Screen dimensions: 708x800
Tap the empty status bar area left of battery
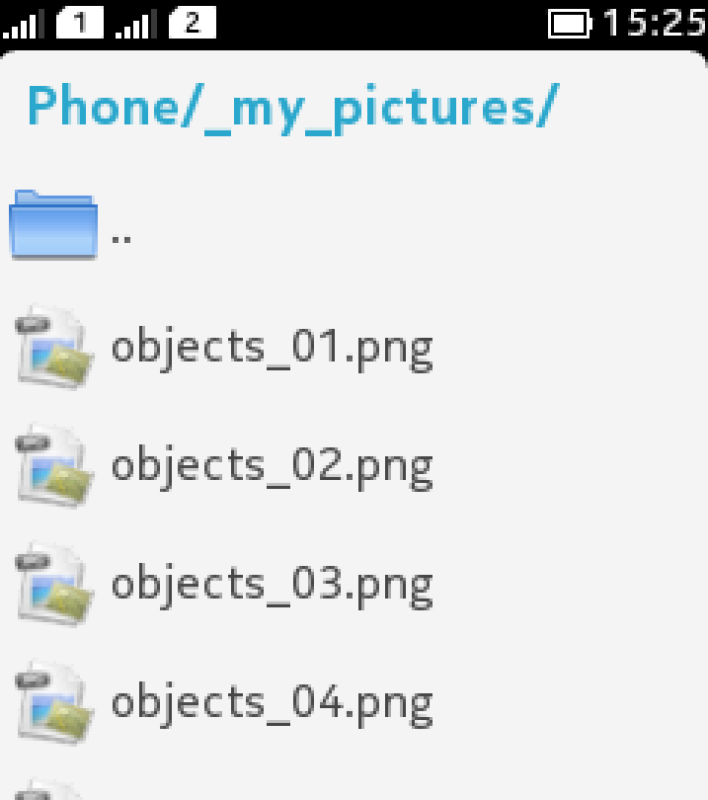(380, 23)
